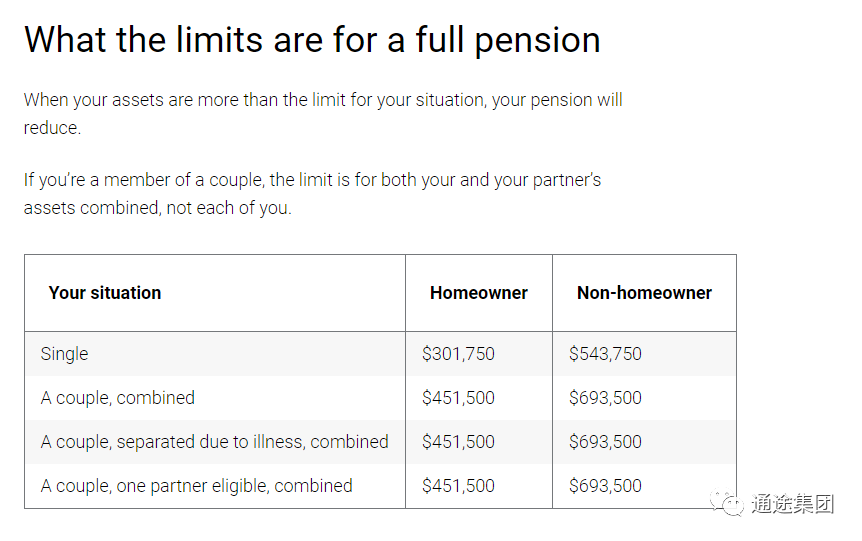
Task: Click the homeowner $451,500 for a couple, combined
Action: tap(458, 398)
